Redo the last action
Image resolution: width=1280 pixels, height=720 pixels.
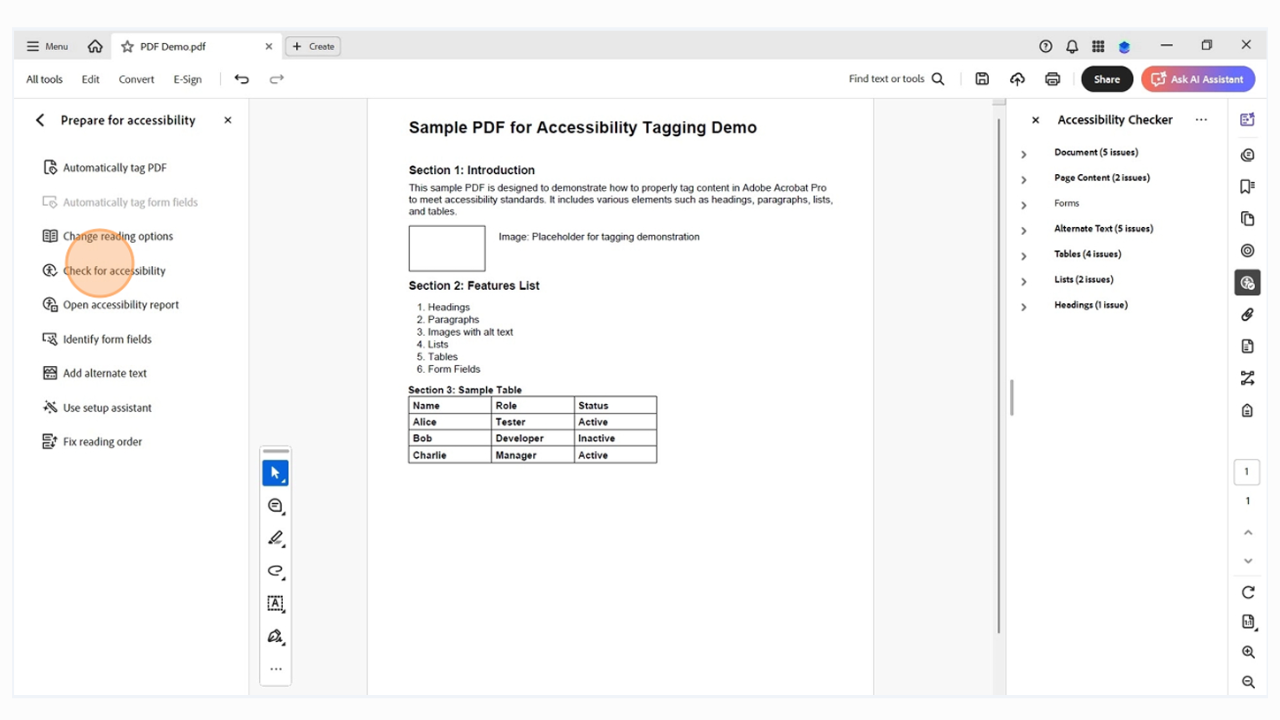click(277, 79)
